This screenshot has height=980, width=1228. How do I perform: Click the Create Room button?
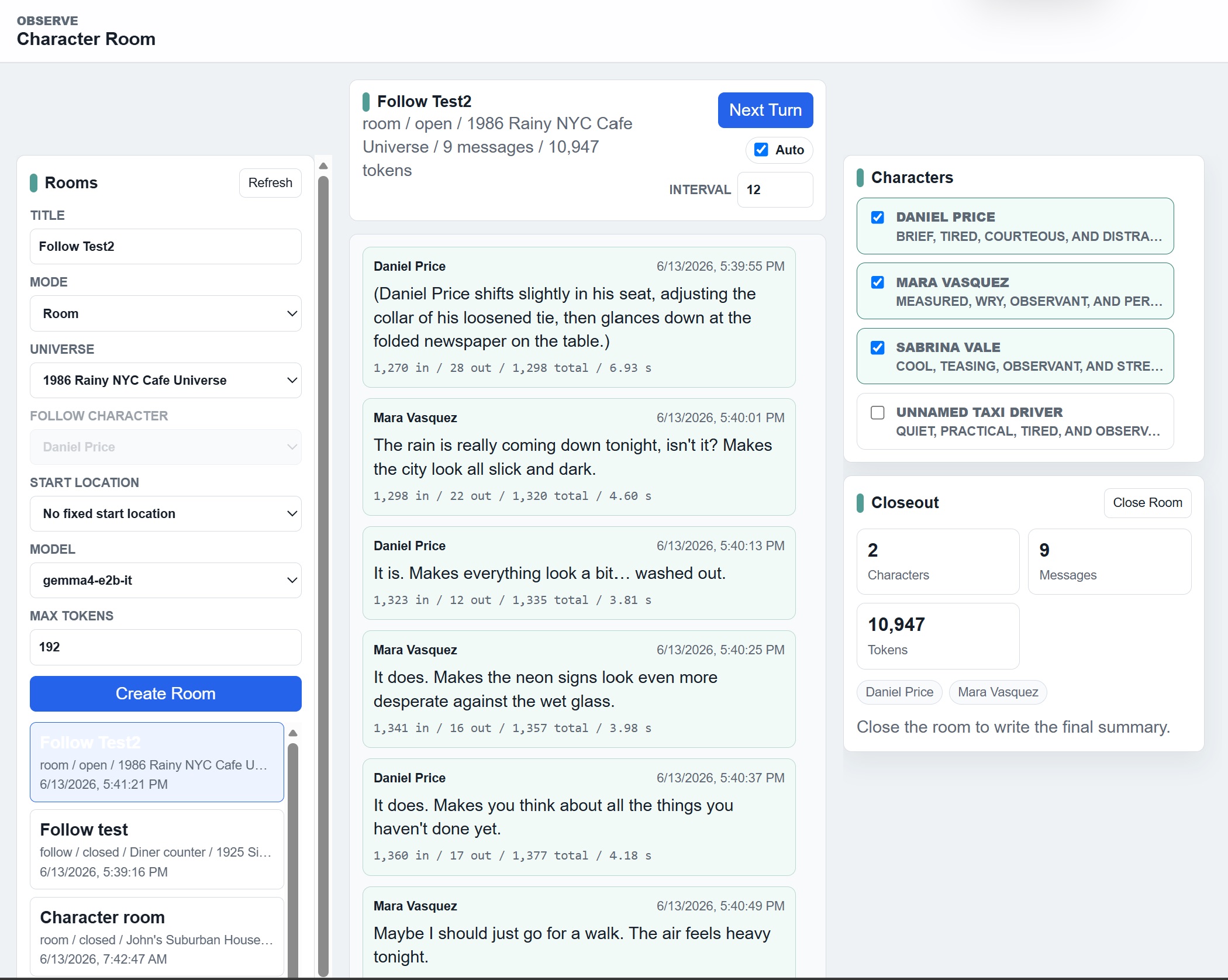165,693
